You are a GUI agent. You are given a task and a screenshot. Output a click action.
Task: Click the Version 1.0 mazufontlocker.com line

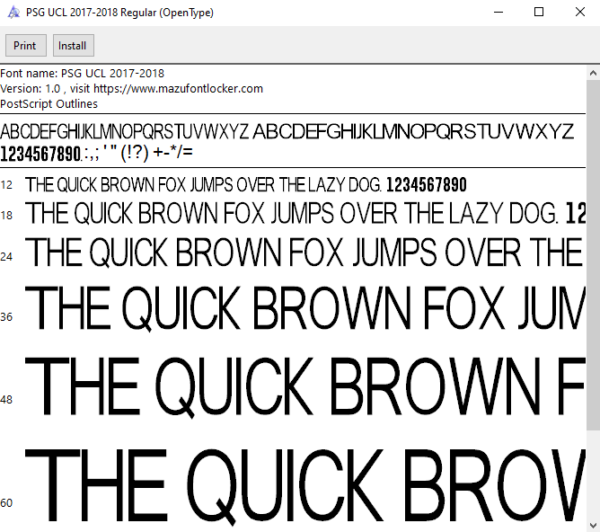pos(132,88)
